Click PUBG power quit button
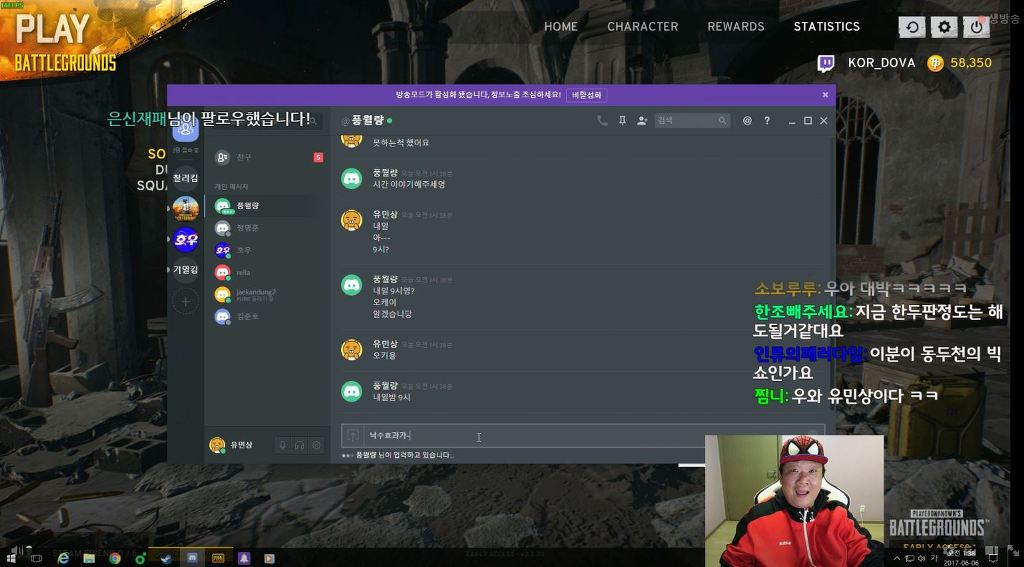The width and height of the screenshot is (1024, 567). coord(976,27)
